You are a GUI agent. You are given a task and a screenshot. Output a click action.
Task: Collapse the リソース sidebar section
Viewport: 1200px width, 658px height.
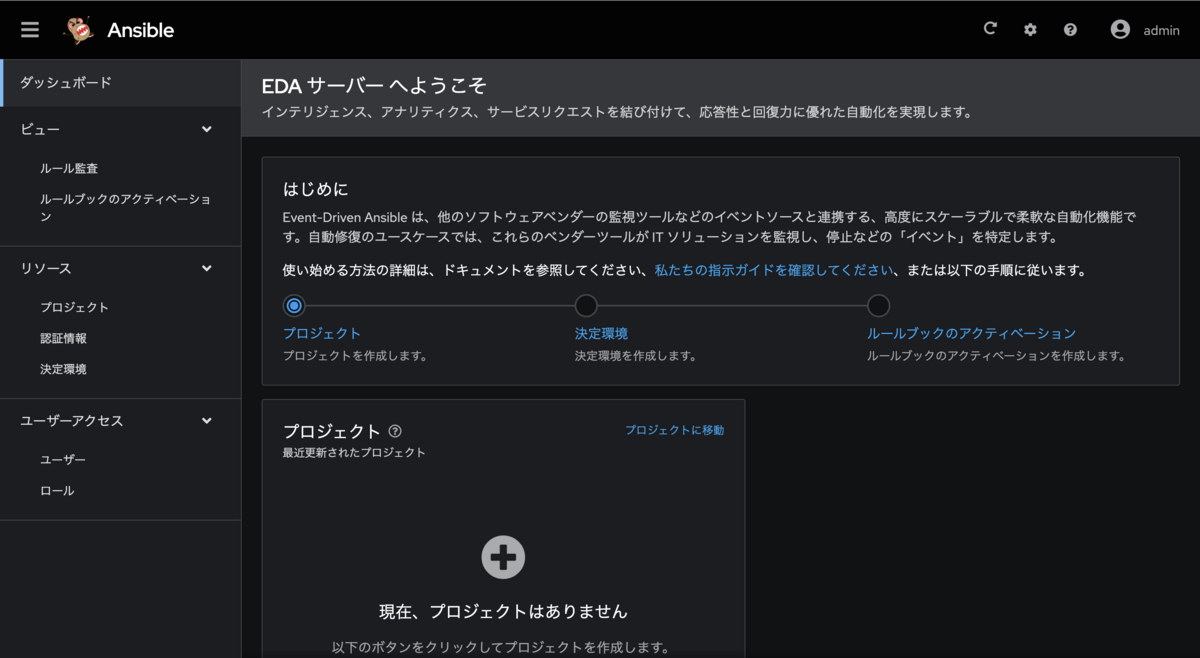(206, 268)
